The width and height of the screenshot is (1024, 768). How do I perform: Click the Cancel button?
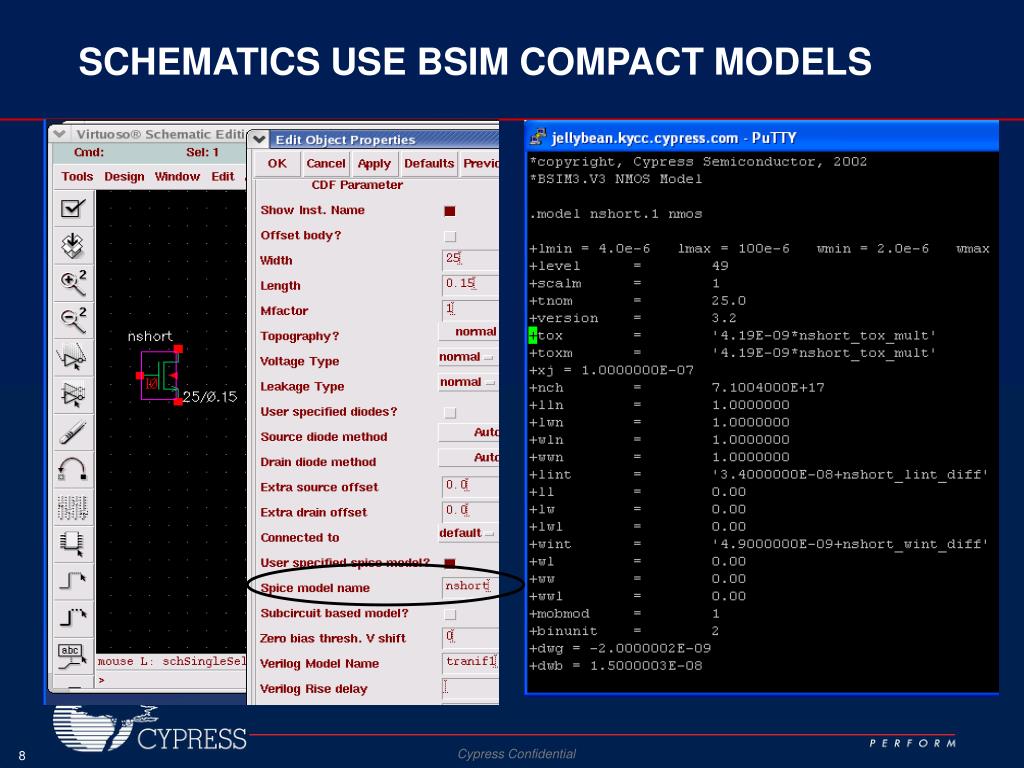click(x=326, y=163)
